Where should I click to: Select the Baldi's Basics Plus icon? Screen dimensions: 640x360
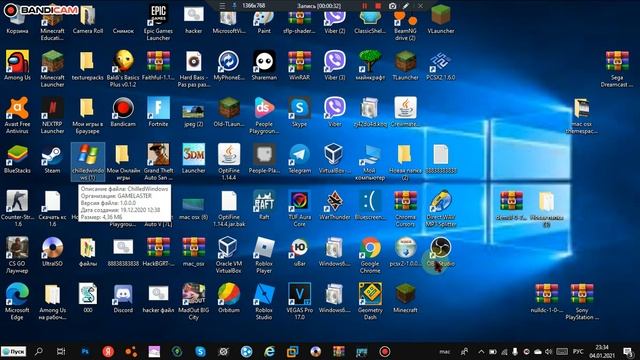123,69
